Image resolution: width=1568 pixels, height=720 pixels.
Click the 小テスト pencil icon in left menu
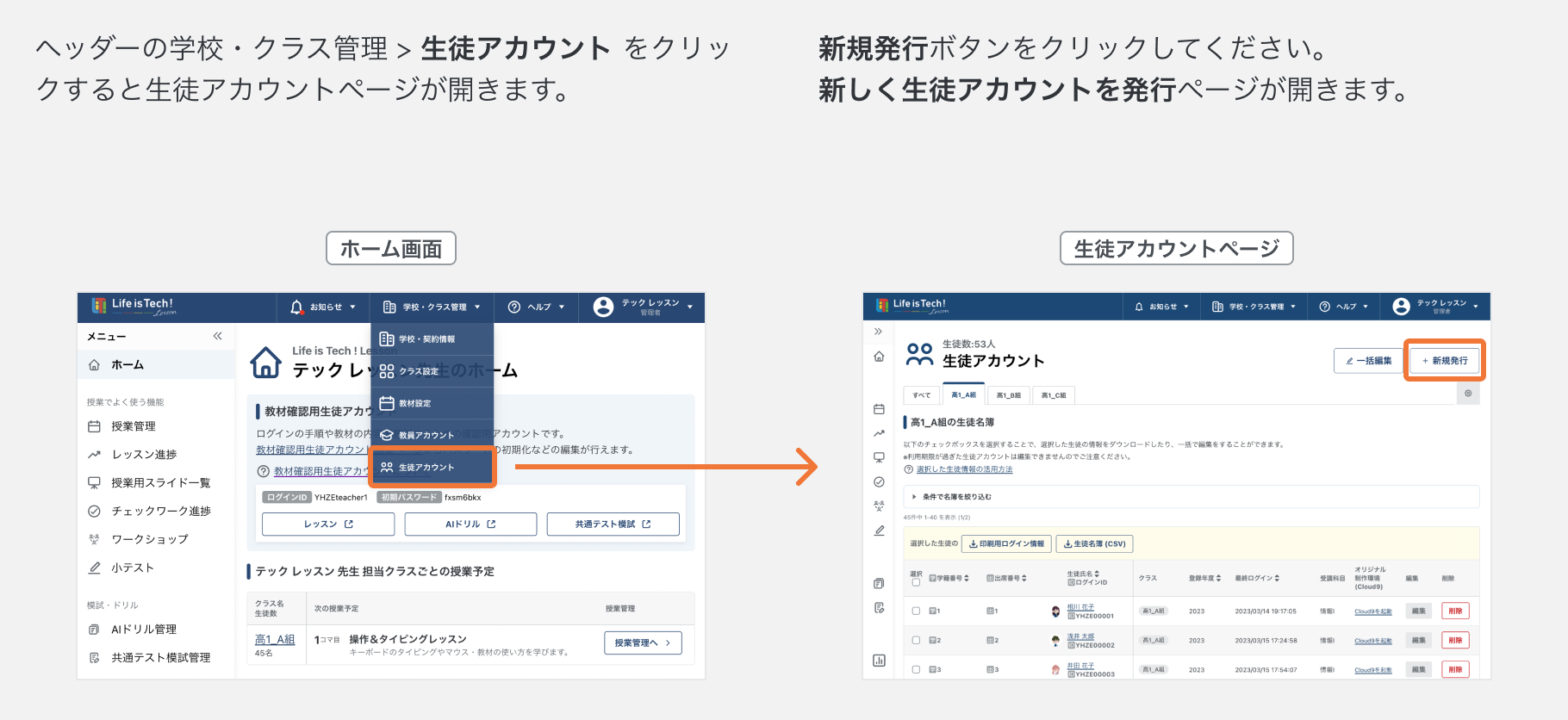pos(94,568)
